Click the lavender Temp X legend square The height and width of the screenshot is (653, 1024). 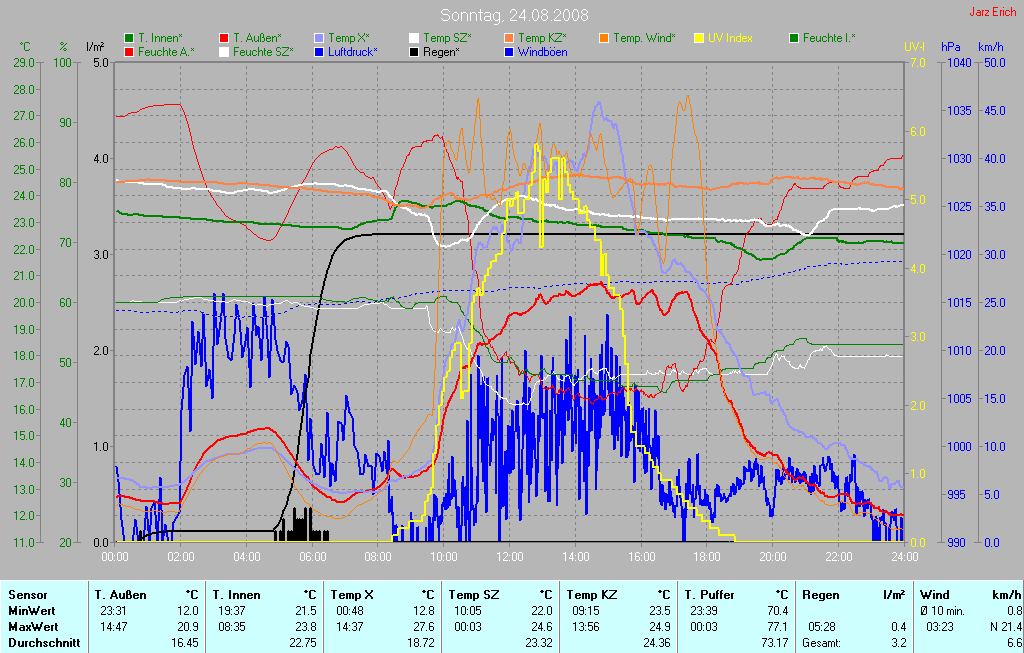320,38
